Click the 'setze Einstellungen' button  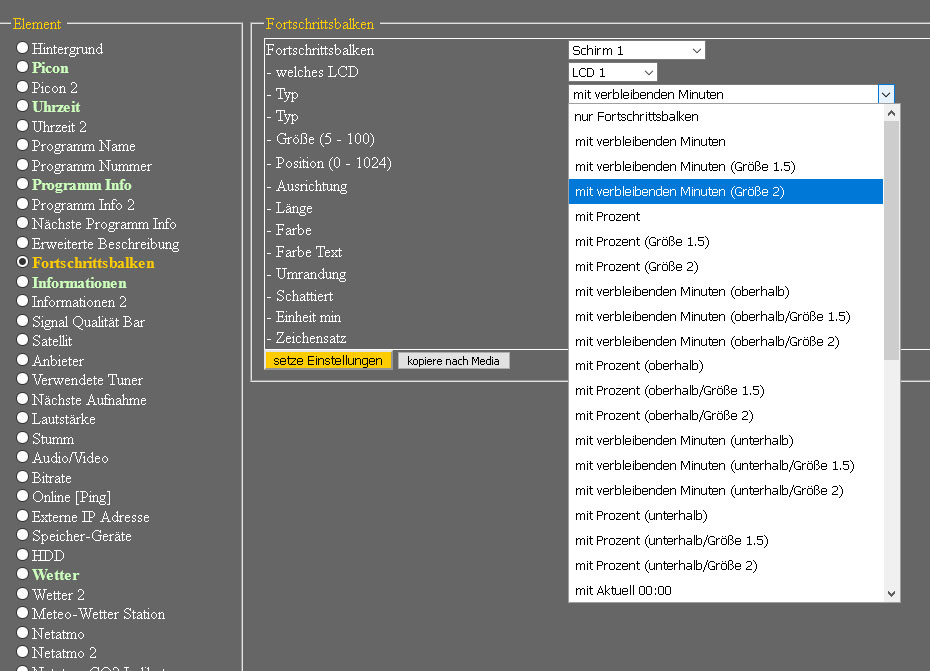328,361
